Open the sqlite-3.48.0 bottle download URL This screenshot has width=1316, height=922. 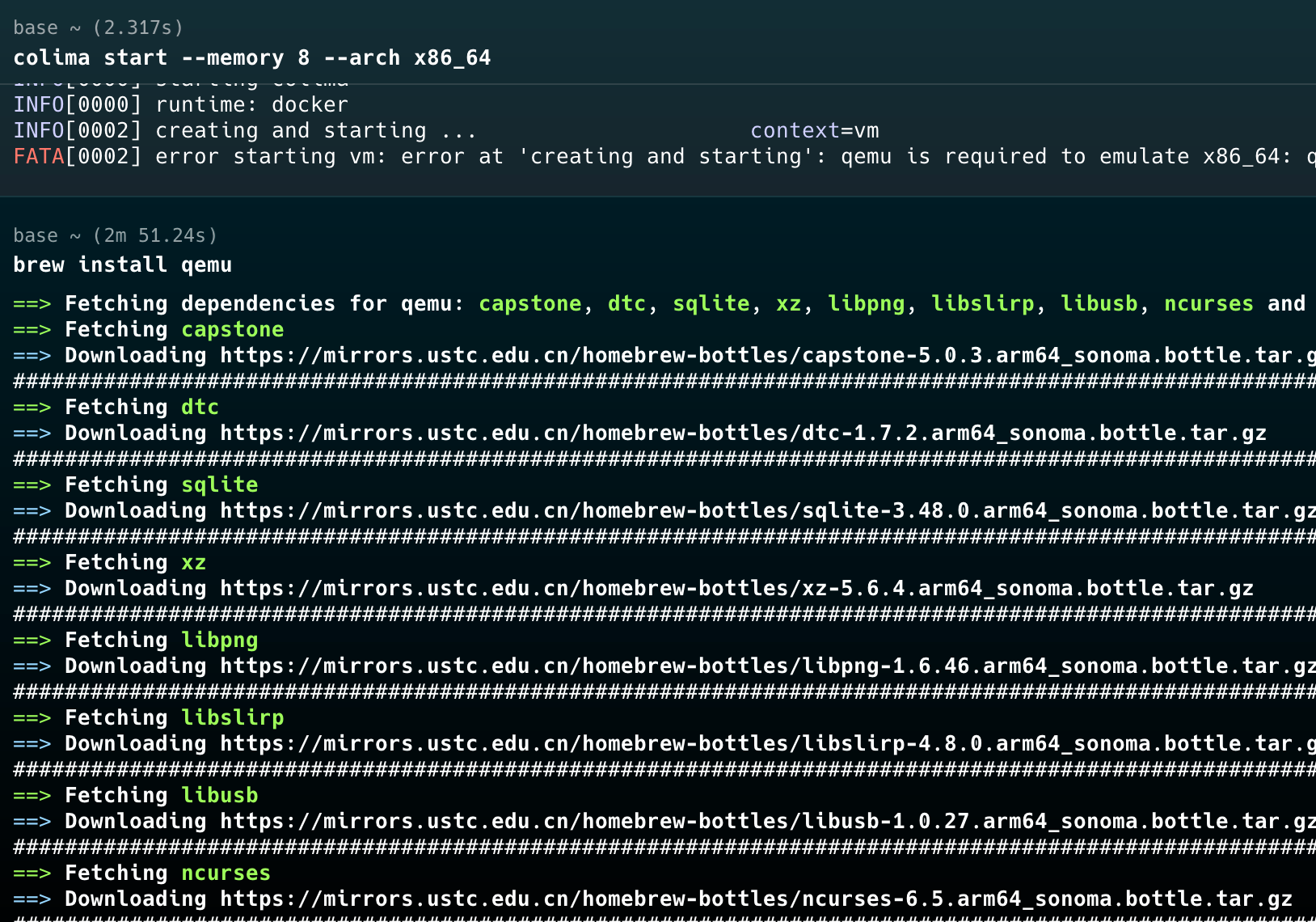tap(768, 510)
